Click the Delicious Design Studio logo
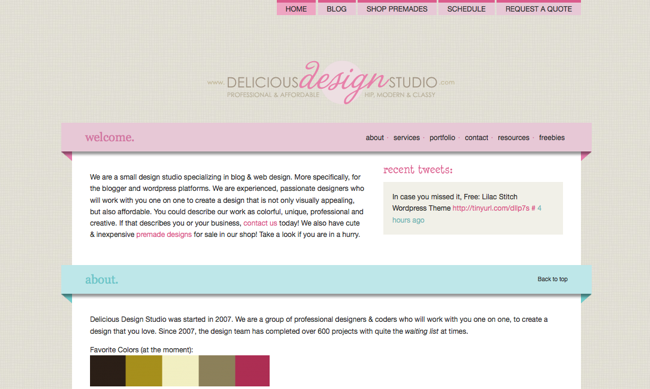The height and width of the screenshot is (389, 650). [331, 83]
